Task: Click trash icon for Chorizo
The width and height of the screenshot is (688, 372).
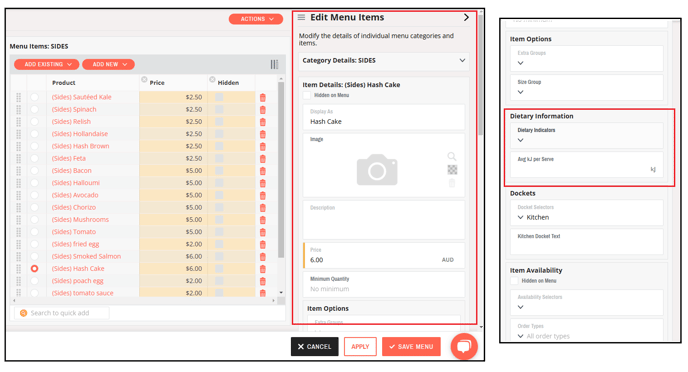Action: coord(262,208)
